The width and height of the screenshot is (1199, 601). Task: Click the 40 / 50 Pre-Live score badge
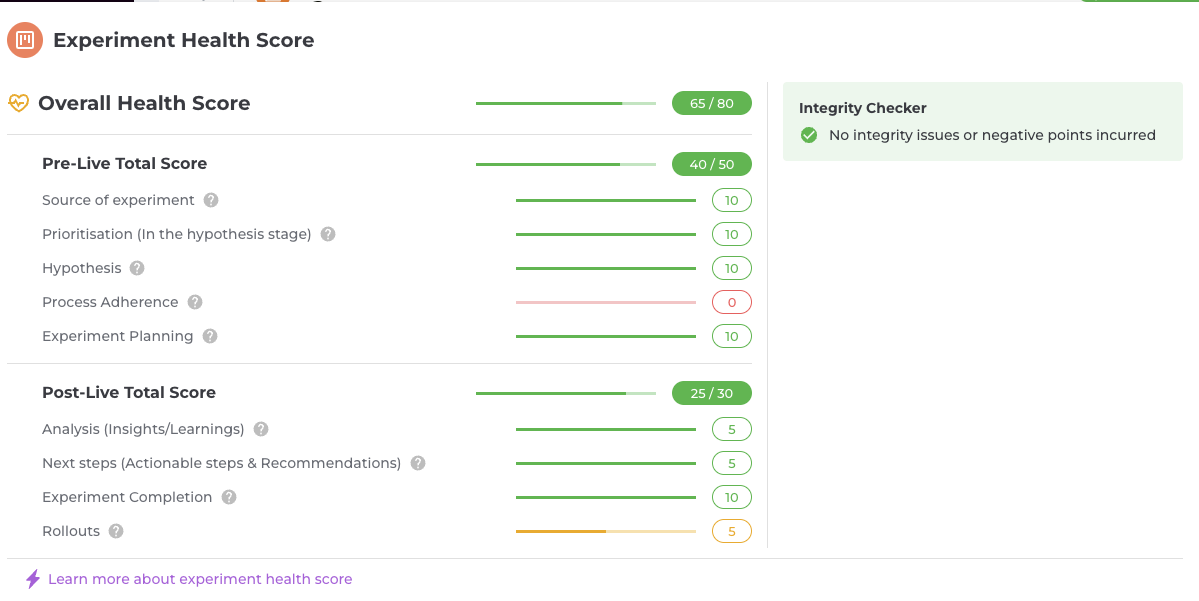tap(712, 164)
